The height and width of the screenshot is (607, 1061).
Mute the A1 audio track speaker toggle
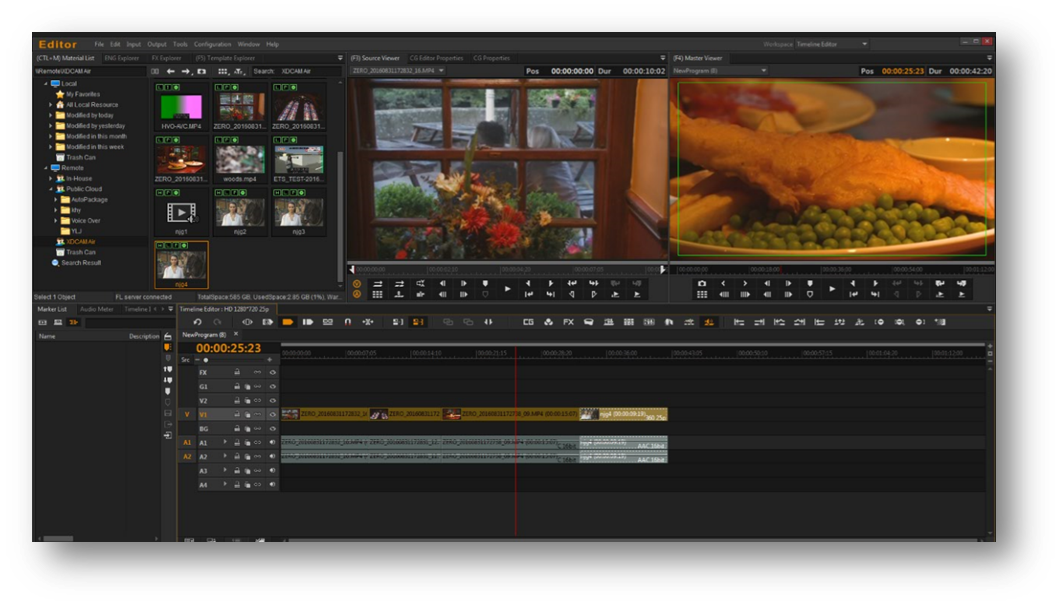[x=272, y=442]
